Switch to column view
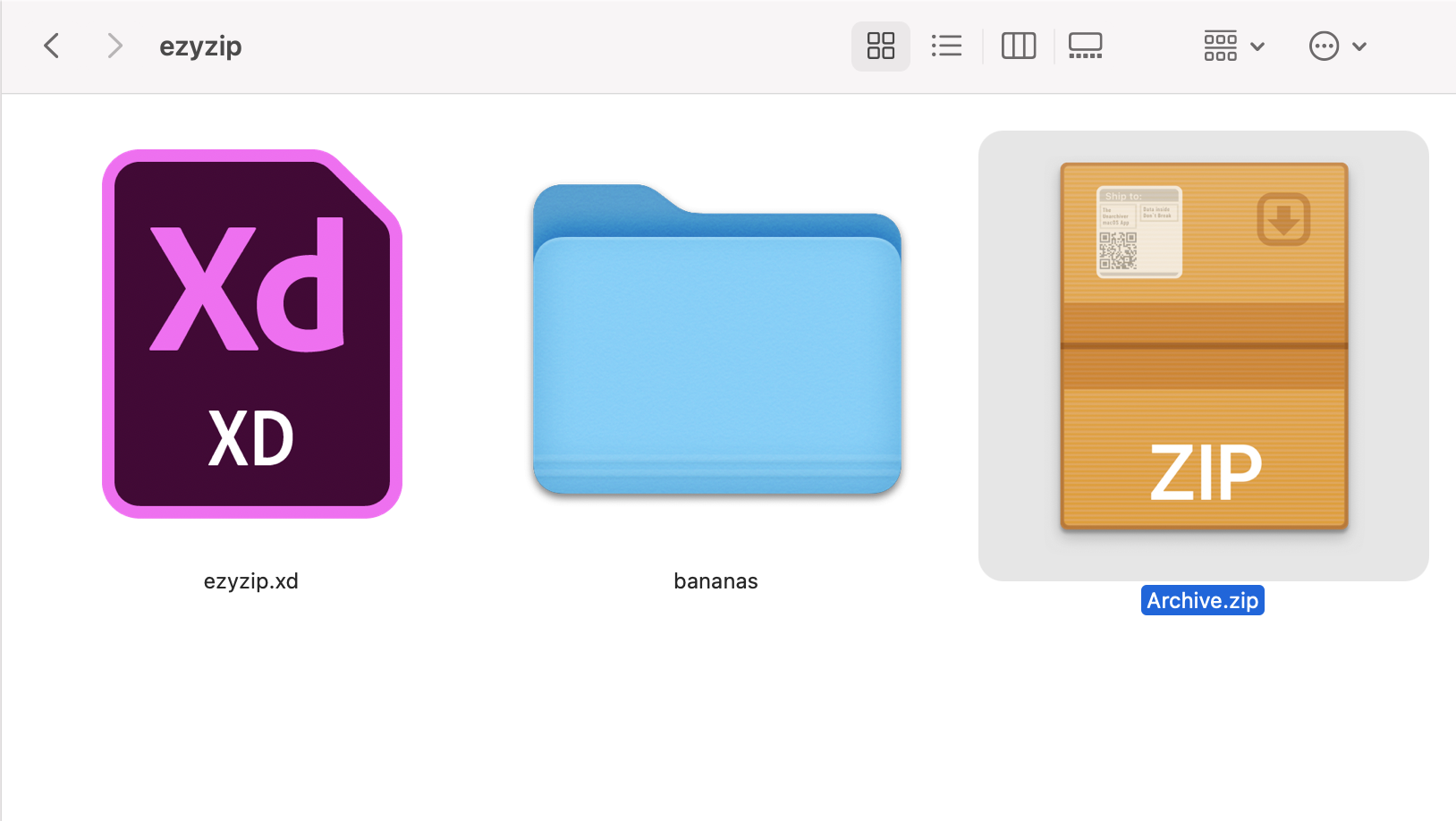The height and width of the screenshot is (821, 1456). (x=1020, y=46)
